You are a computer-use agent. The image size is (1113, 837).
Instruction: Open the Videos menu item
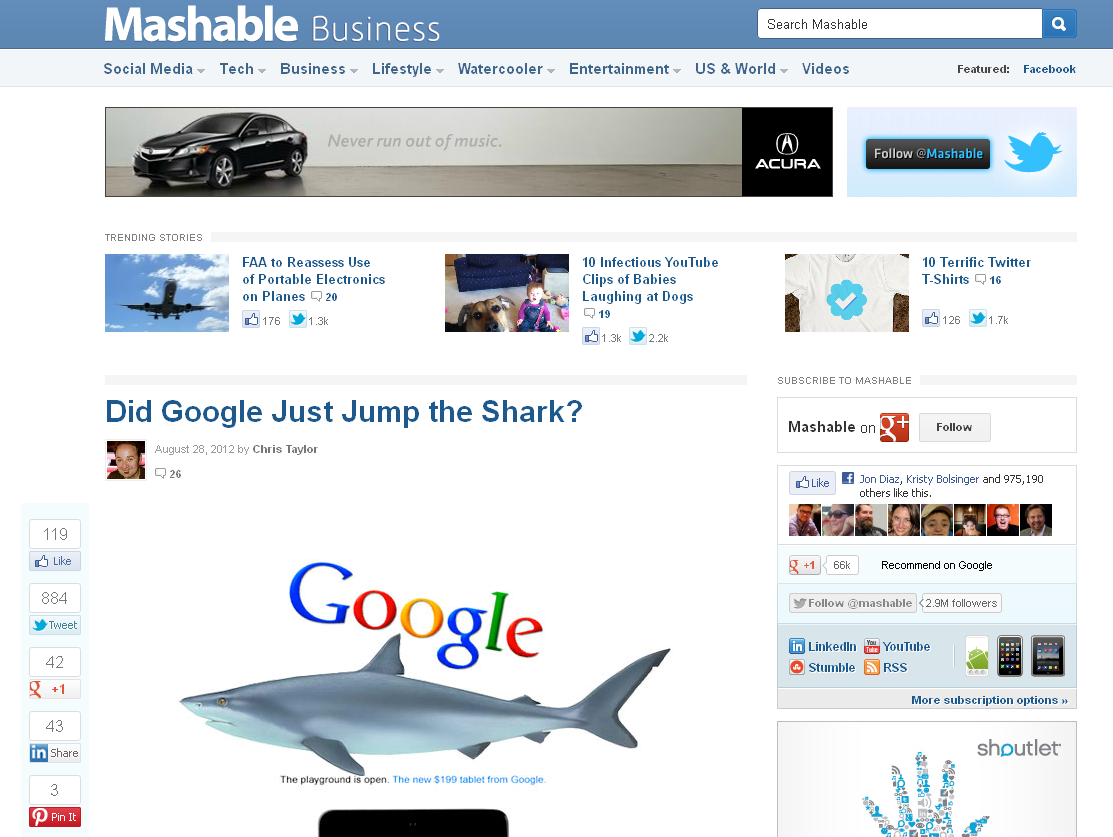coord(826,69)
